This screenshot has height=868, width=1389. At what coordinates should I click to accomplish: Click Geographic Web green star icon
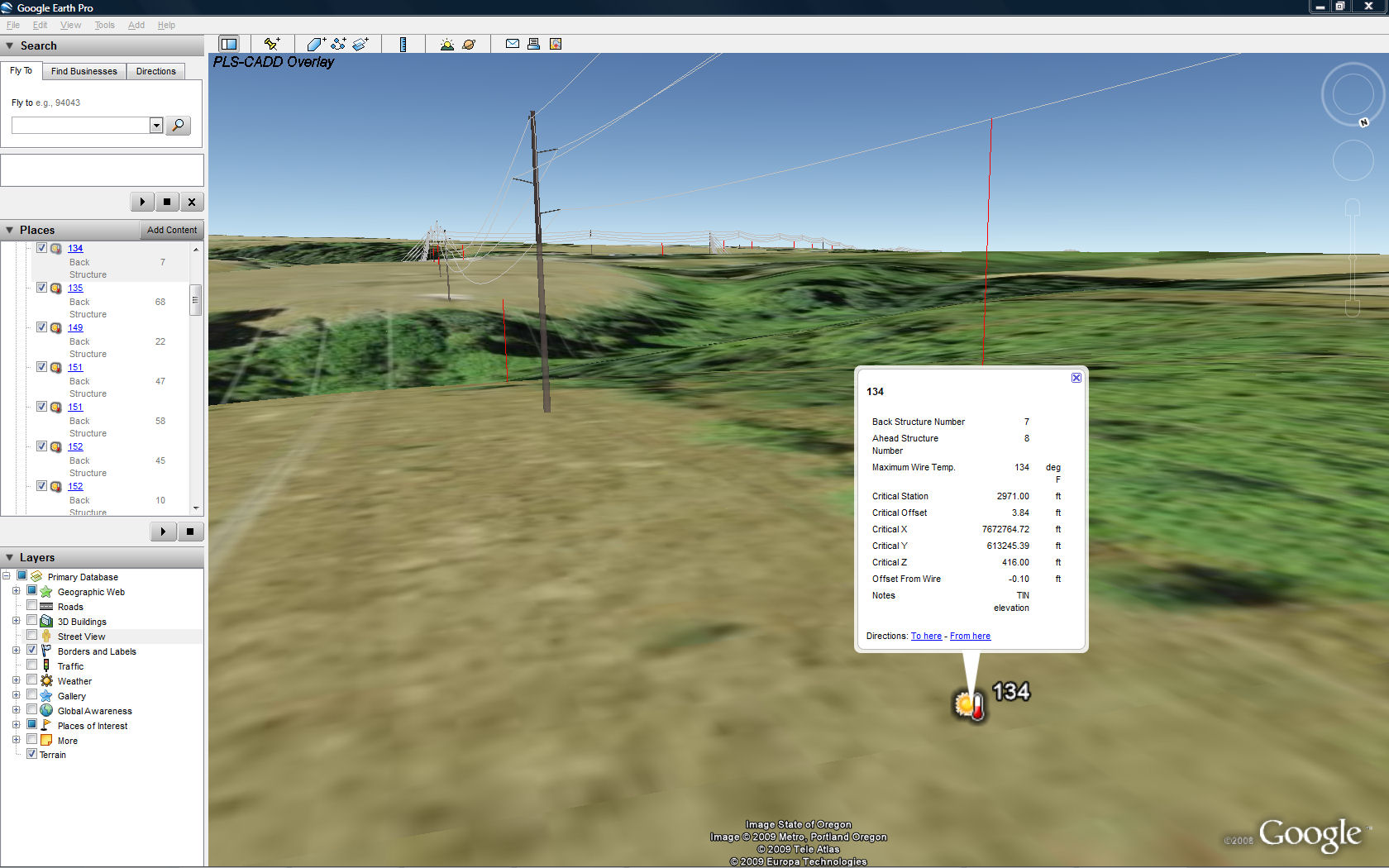[46, 592]
